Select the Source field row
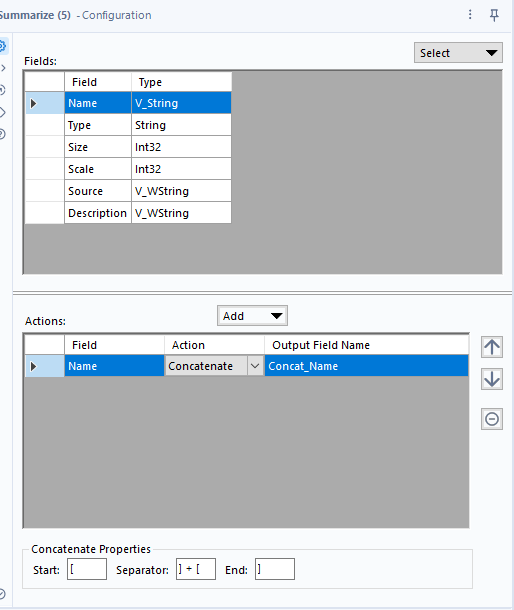 point(128,191)
